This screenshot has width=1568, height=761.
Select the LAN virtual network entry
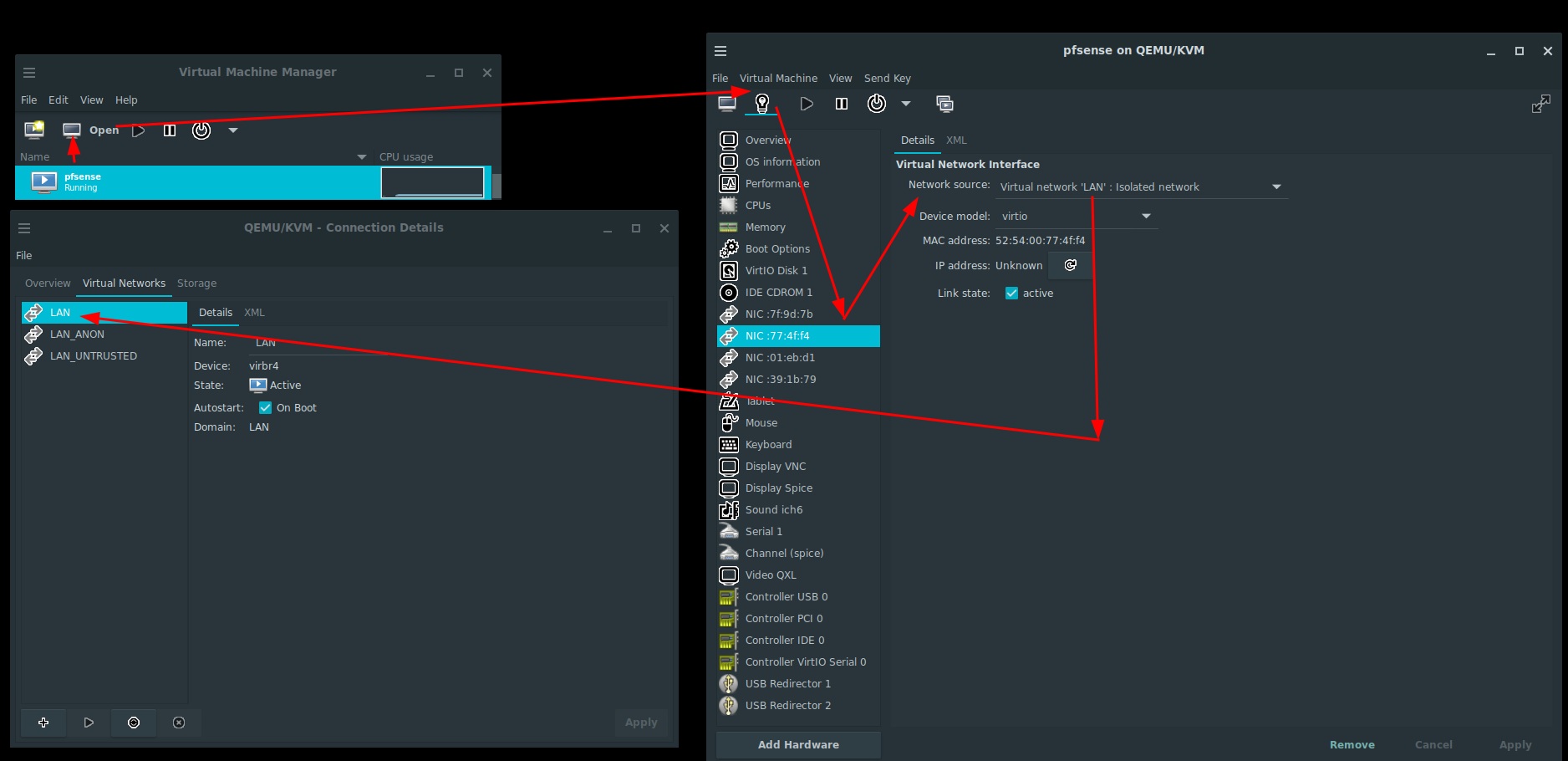pyautogui.click(x=104, y=313)
